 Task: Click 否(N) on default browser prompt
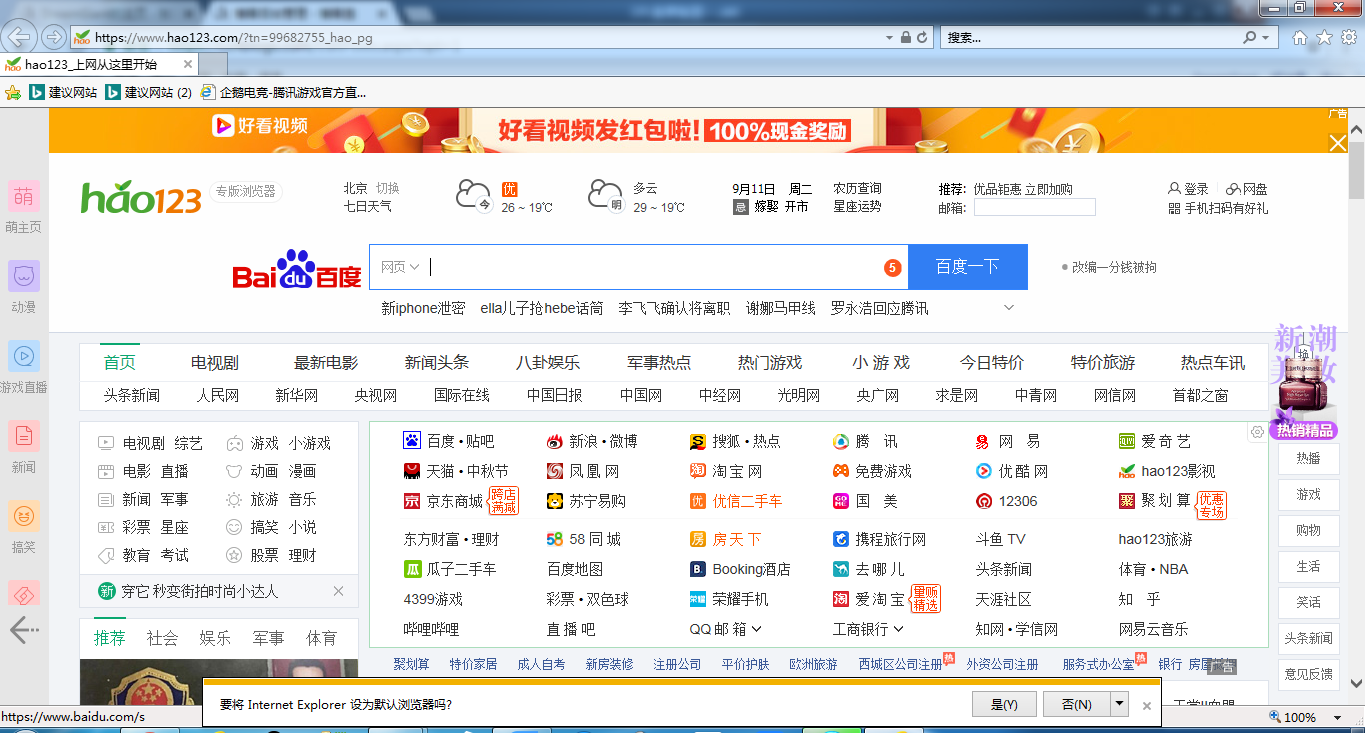tap(1076, 704)
